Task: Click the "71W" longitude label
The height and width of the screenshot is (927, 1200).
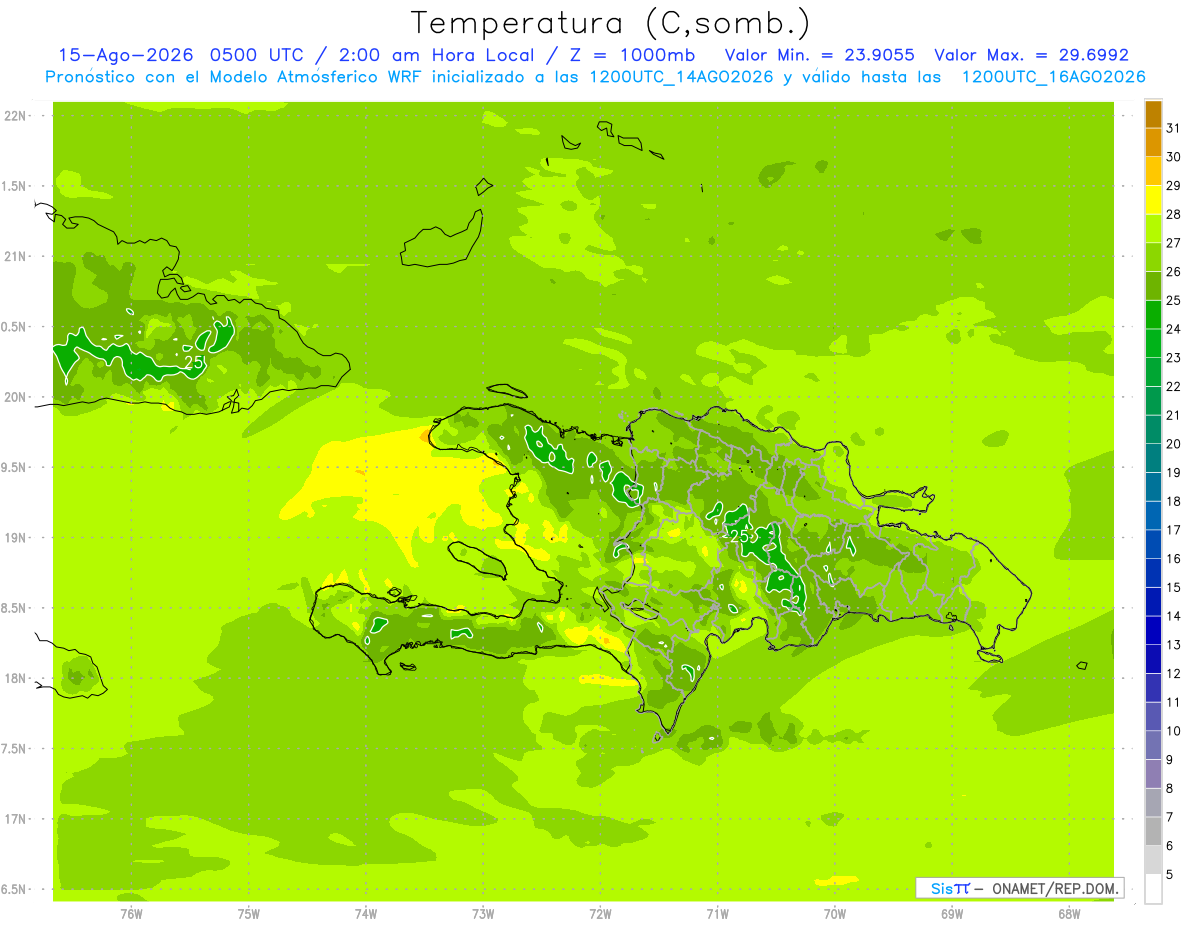Action: click(x=717, y=913)
